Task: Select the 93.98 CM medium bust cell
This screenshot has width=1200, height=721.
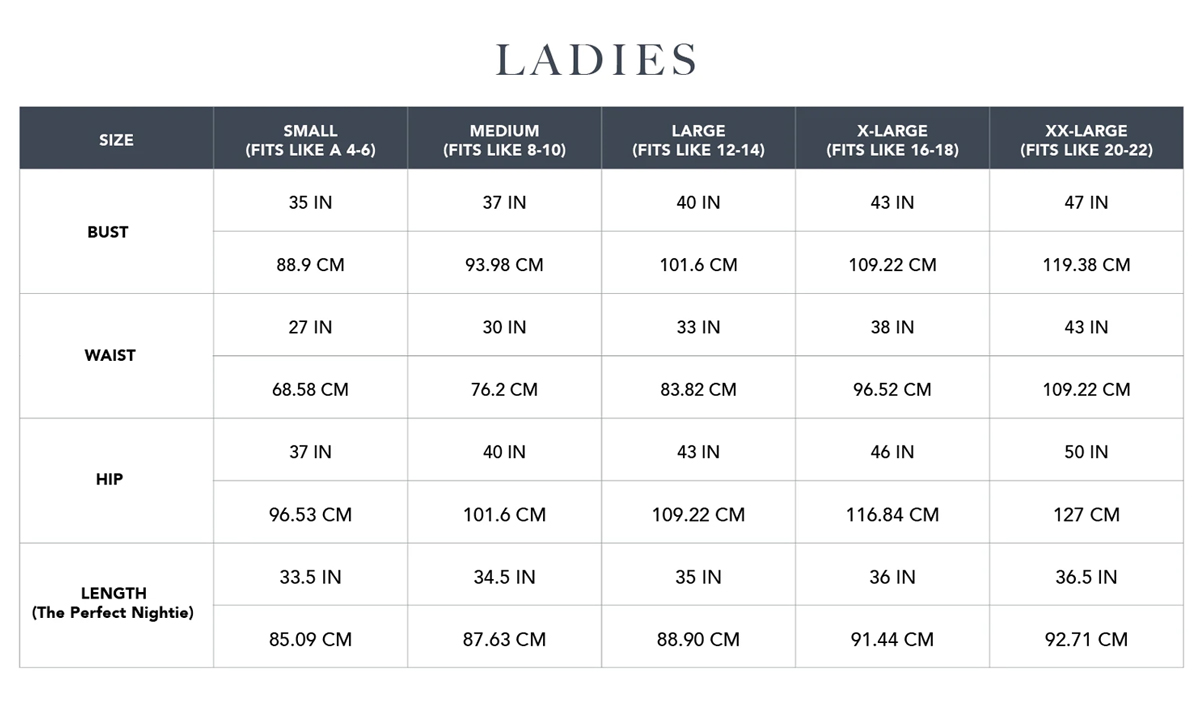Action: pos(504,264)
